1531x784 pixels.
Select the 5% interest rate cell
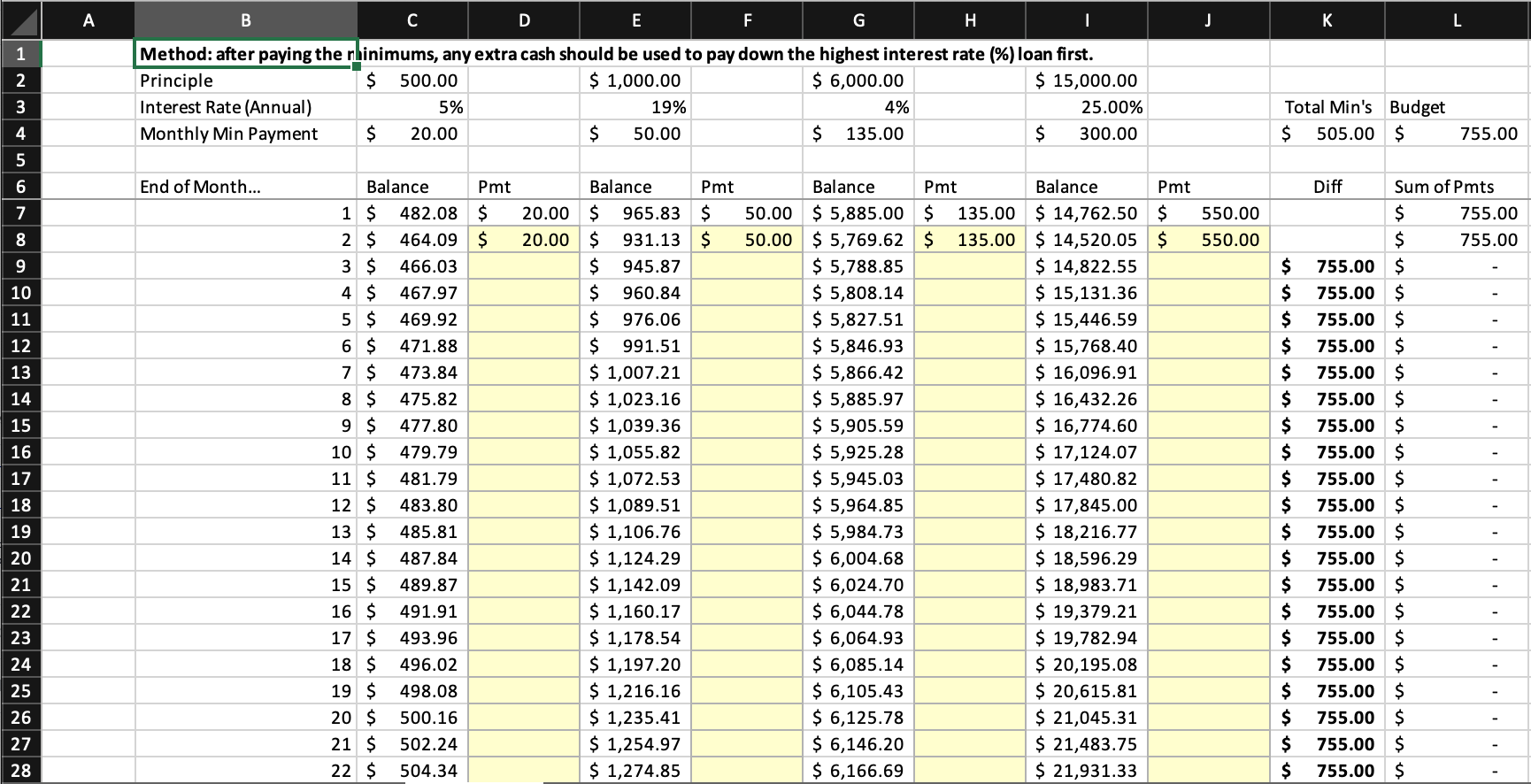[x=412, y=107]
